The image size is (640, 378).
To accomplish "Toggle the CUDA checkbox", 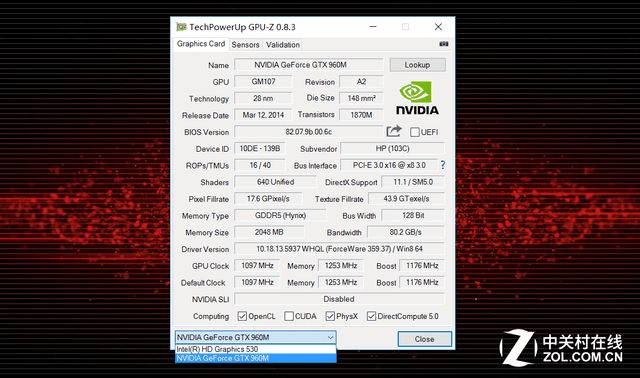I will 289,316.
